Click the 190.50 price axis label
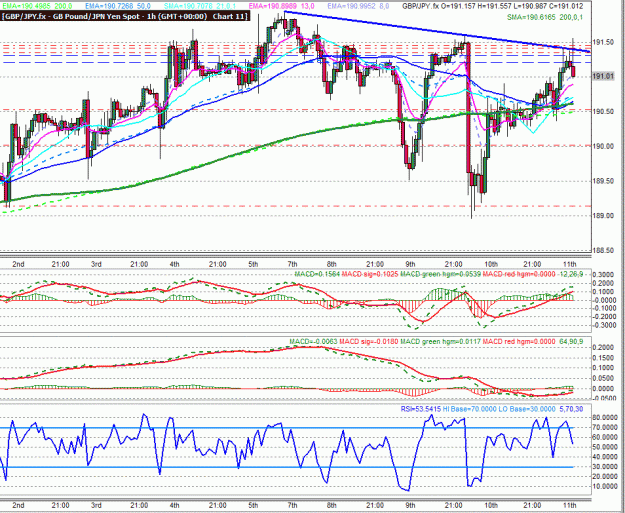This screenshot has width=625, height=513. pos(603,112)
